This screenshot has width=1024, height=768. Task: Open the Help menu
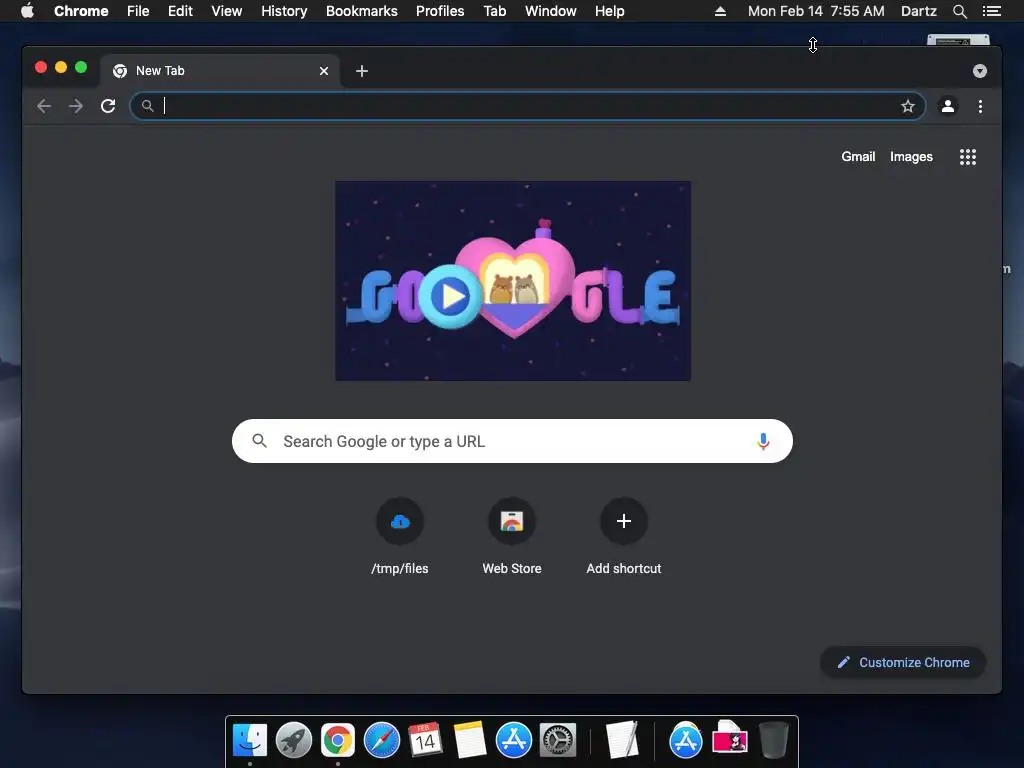609,11
